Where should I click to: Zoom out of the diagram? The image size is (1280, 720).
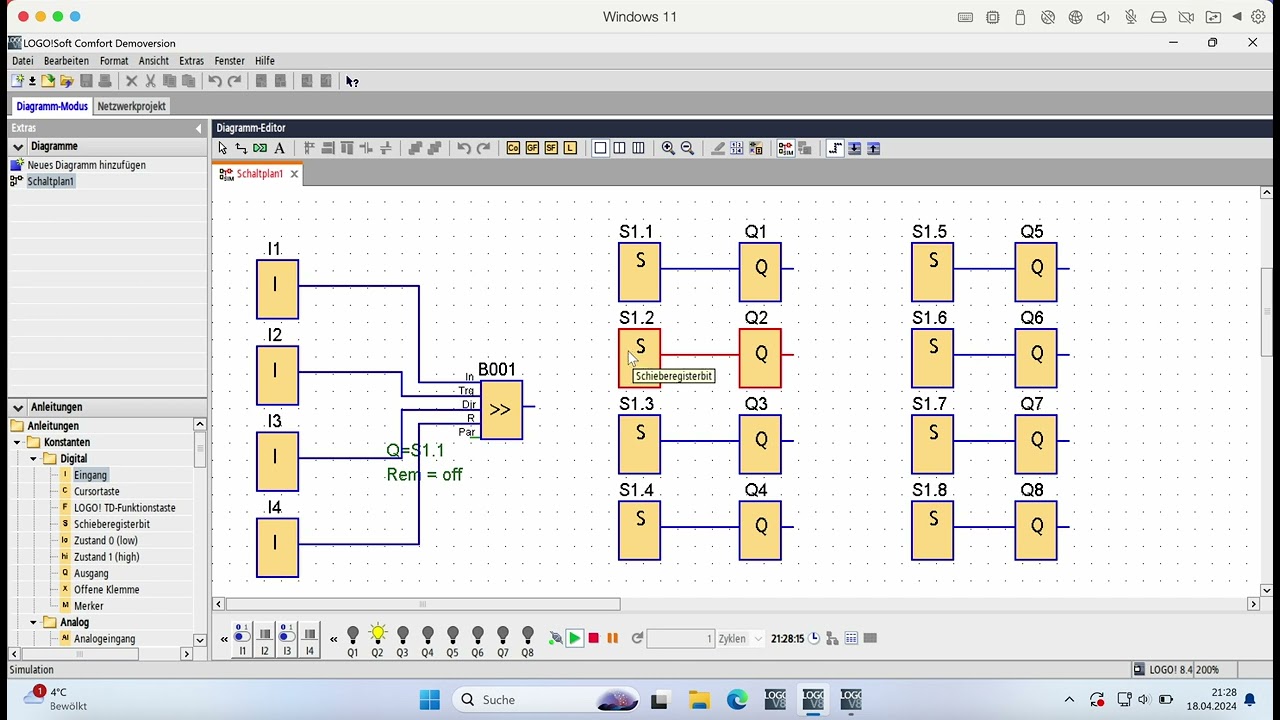tap(687, 148)
